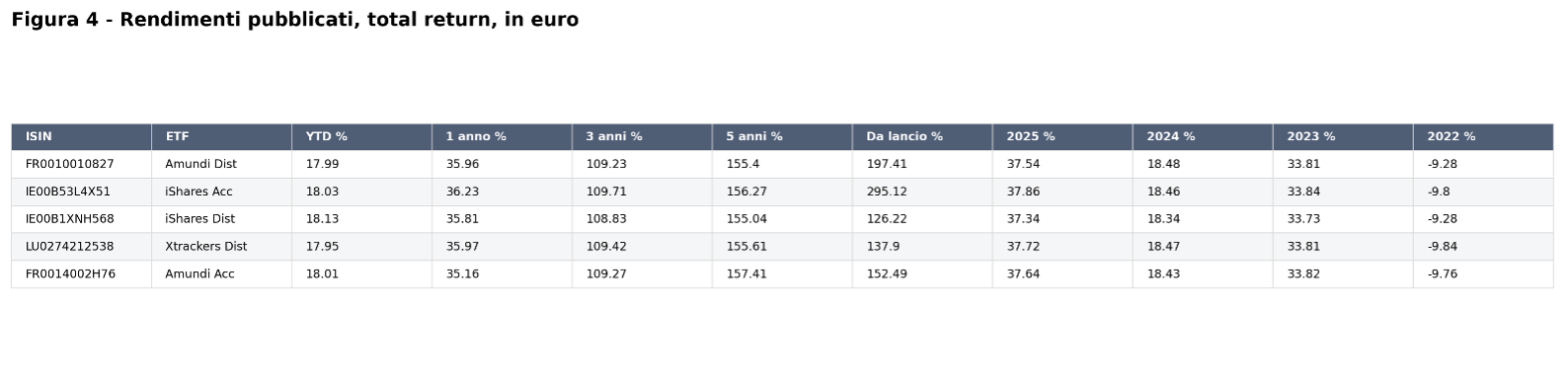Select the 2025 % column header
This screenshot has height=386, width=1568.
[x=1062, y=137]
